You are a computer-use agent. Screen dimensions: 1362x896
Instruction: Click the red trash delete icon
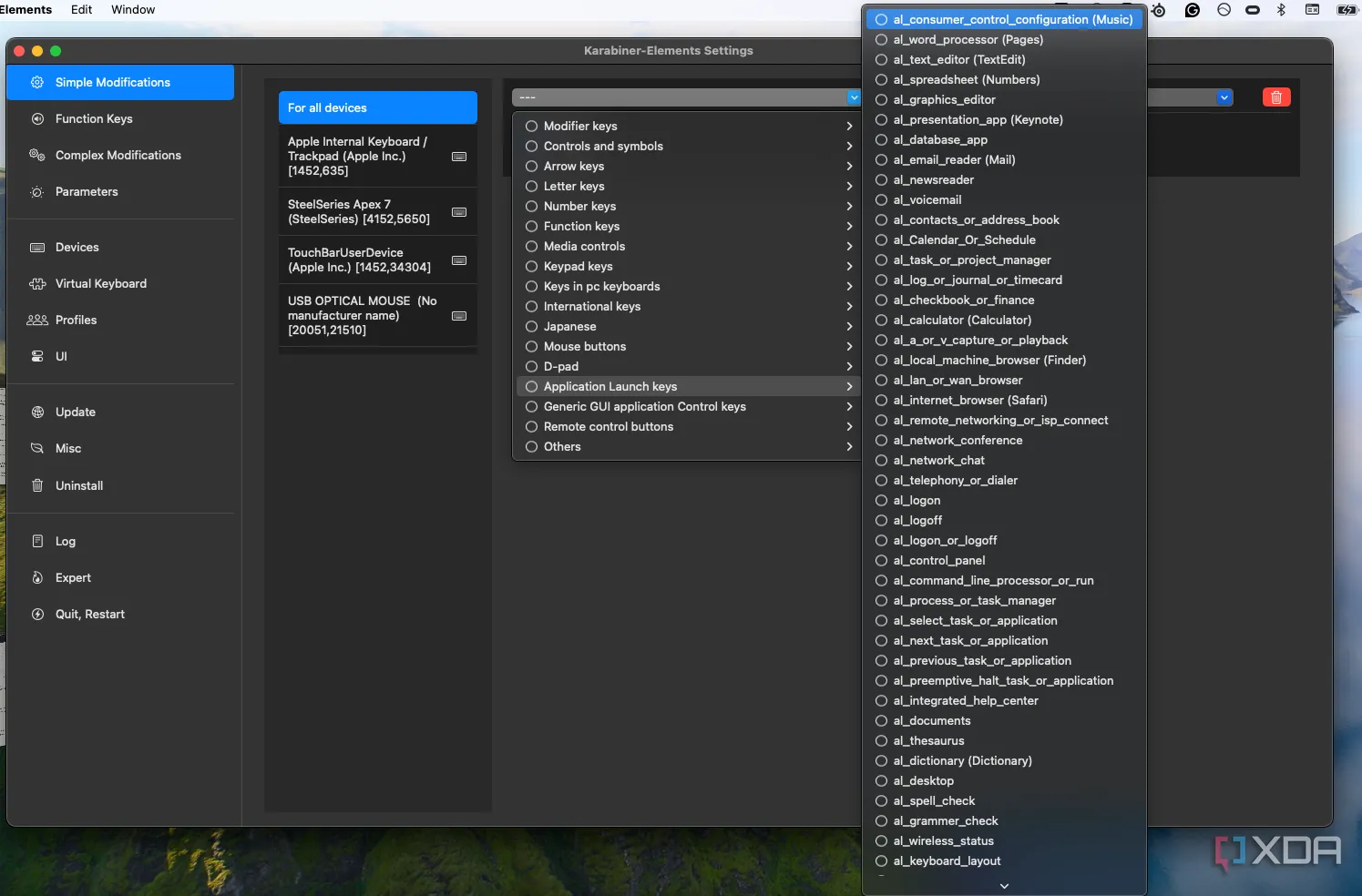click(x=1276, y=97)
